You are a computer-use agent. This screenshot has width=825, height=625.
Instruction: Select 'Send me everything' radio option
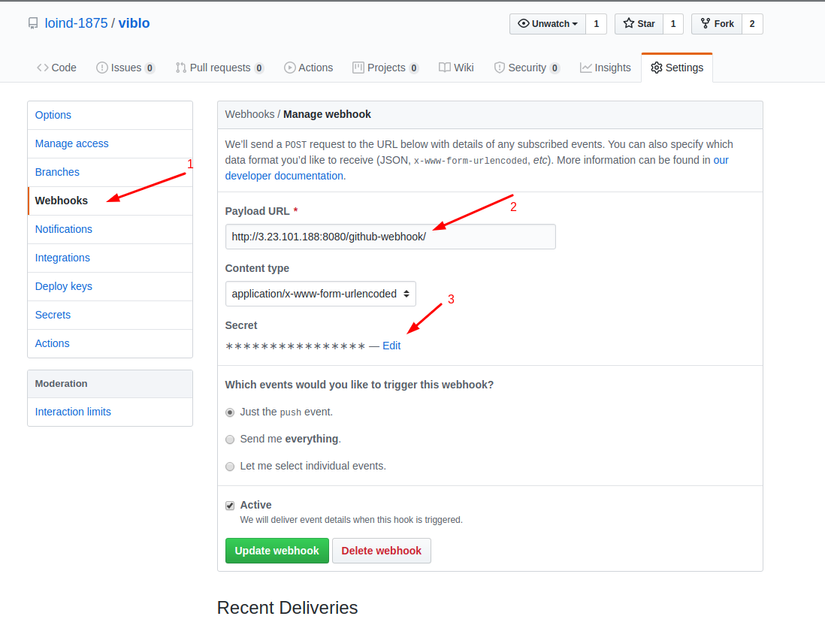point(230,439)
